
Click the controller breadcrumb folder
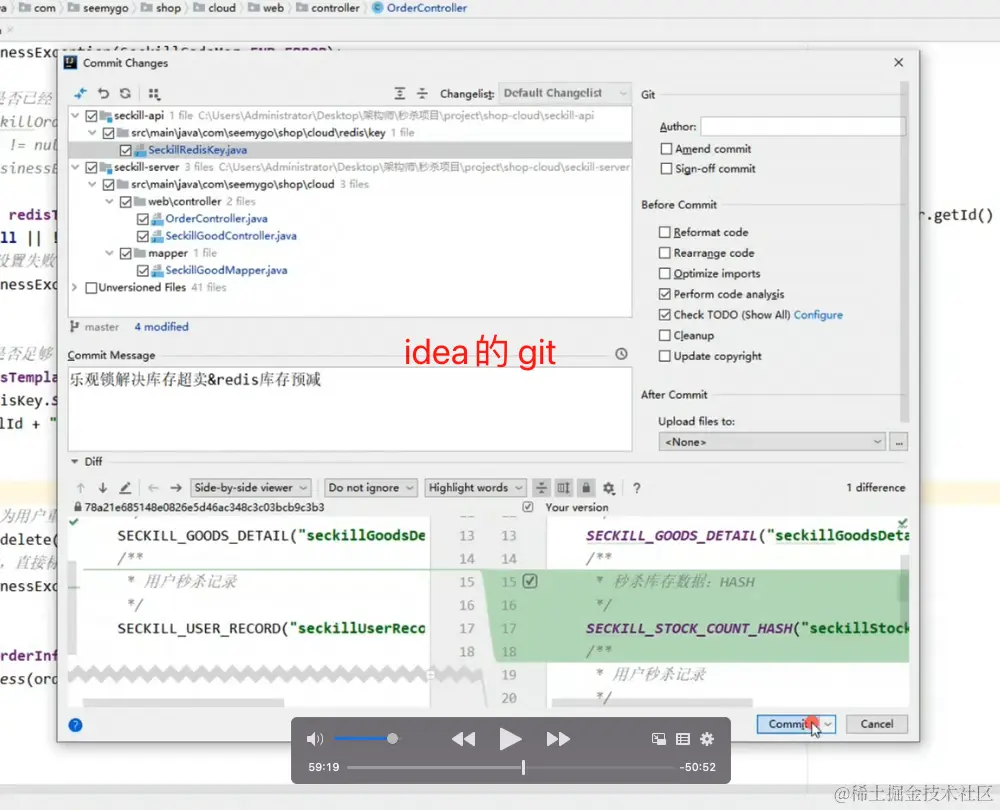[x=335, y=8]
